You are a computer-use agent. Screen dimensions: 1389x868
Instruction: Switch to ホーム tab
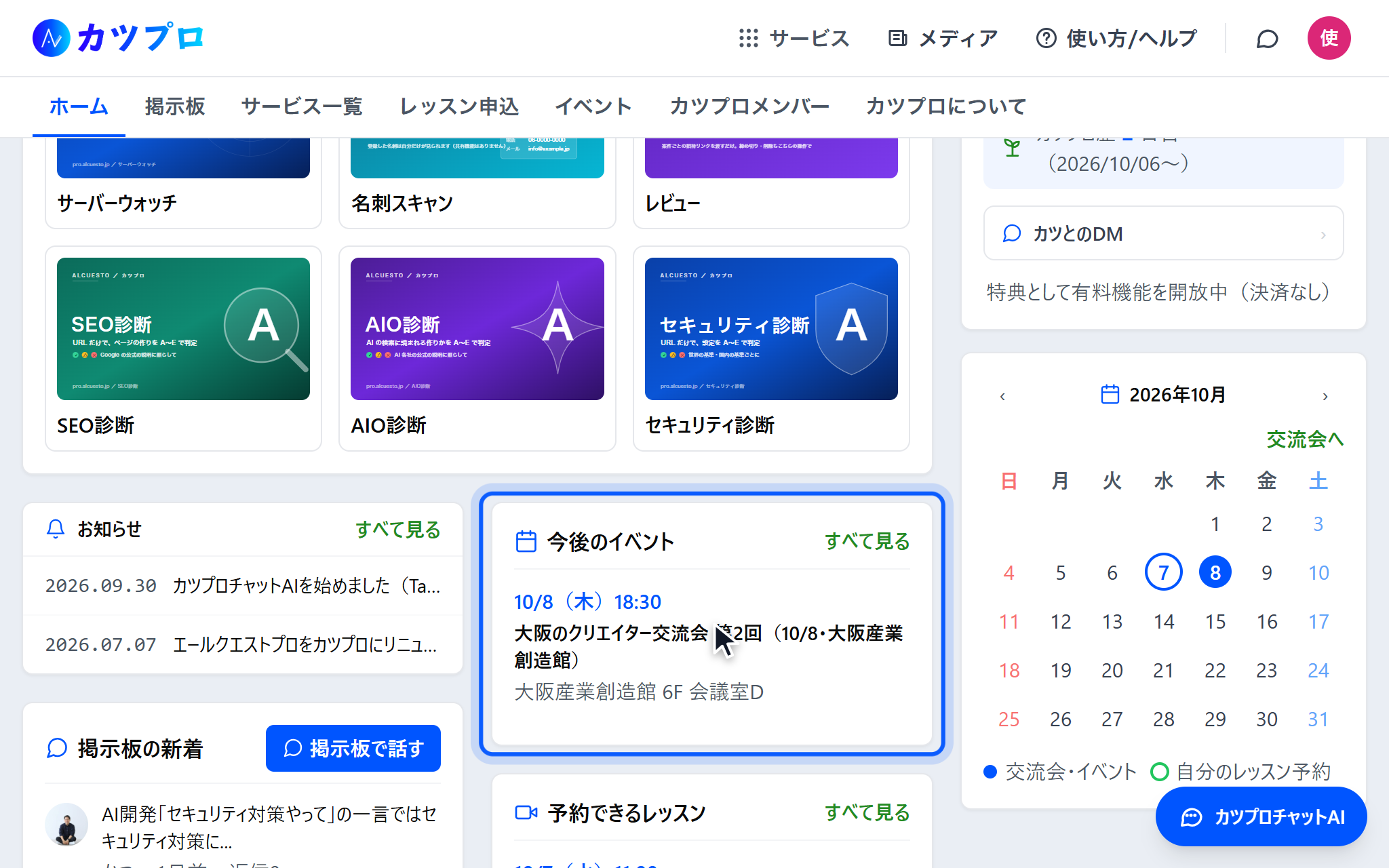pyautogui.click(x=79, y=106)
